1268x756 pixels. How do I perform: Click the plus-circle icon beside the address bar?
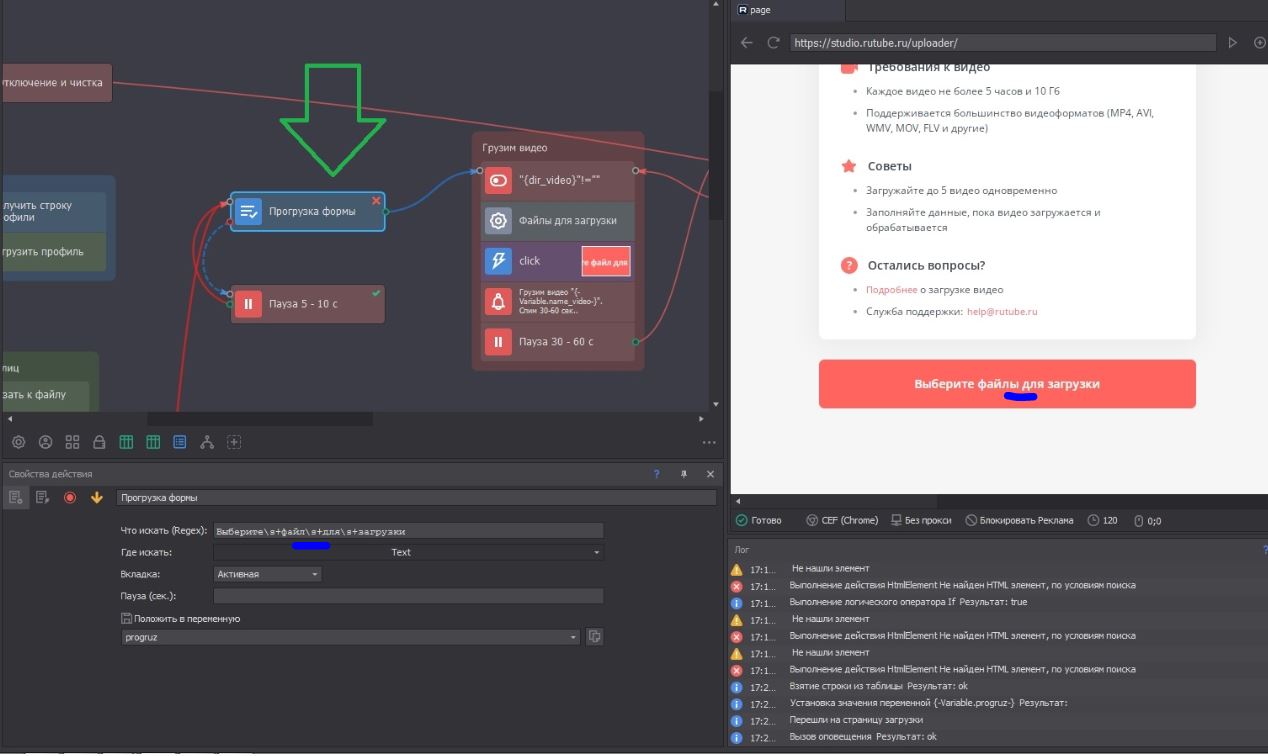1259,43
